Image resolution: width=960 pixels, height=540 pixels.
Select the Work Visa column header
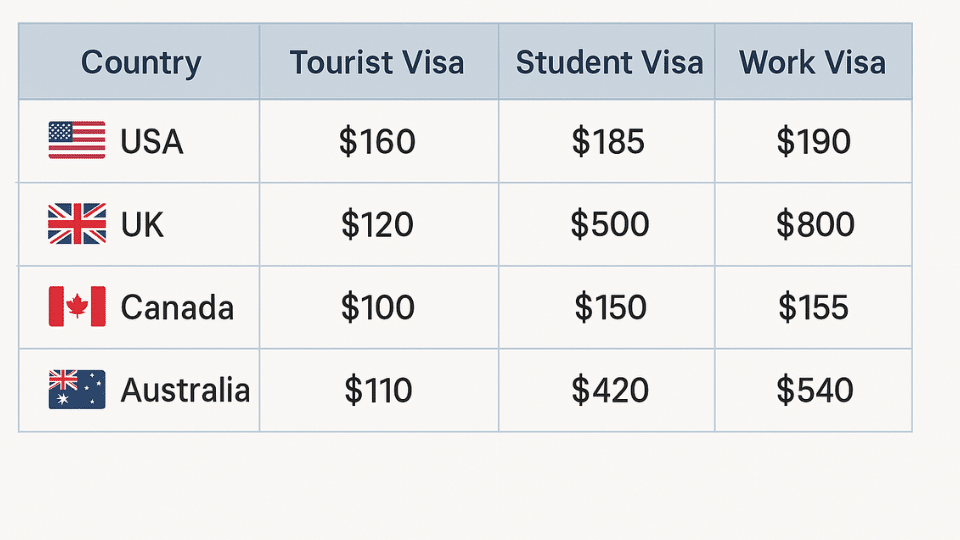(812, 63)
